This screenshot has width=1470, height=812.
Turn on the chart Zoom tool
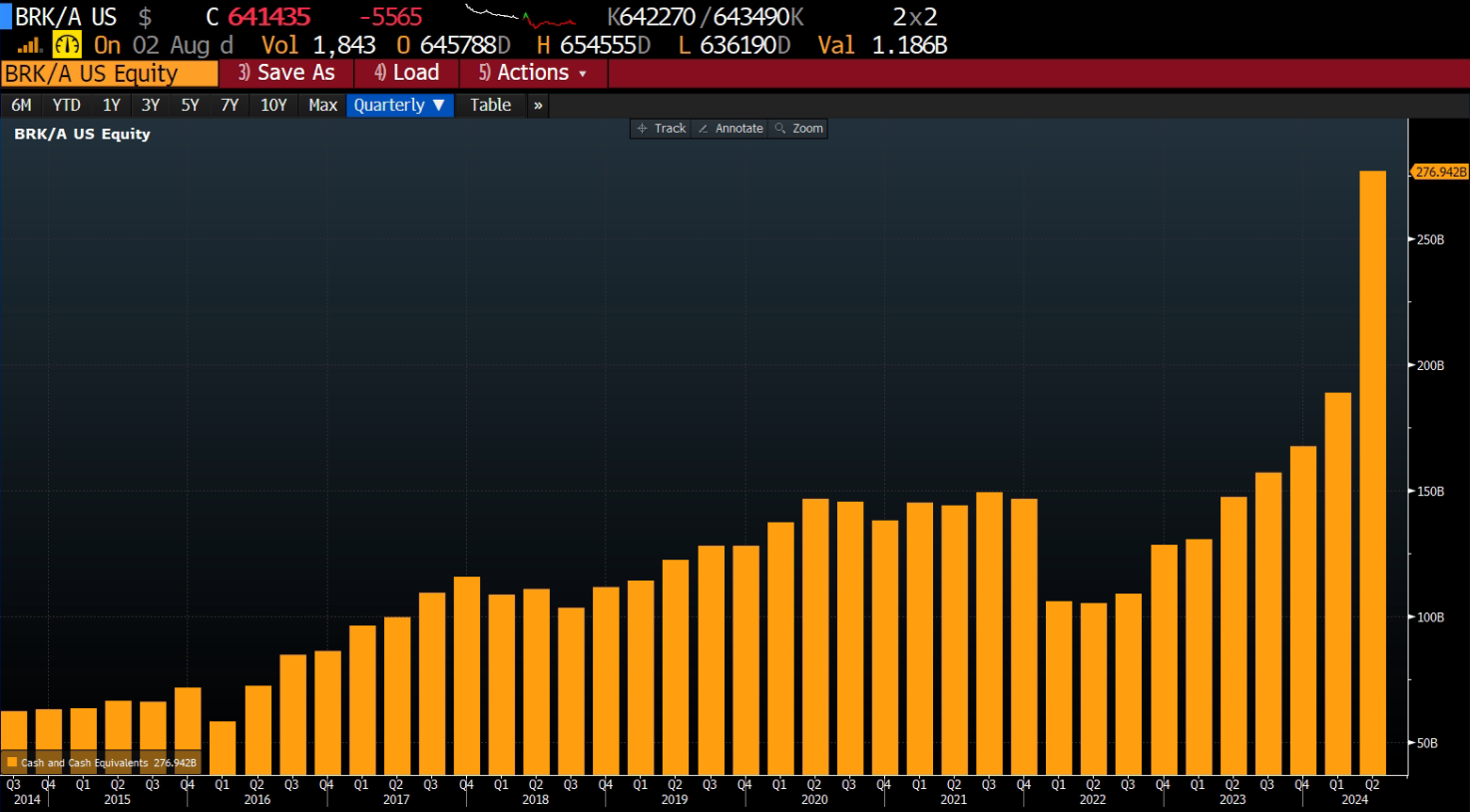tap(799, 129)
